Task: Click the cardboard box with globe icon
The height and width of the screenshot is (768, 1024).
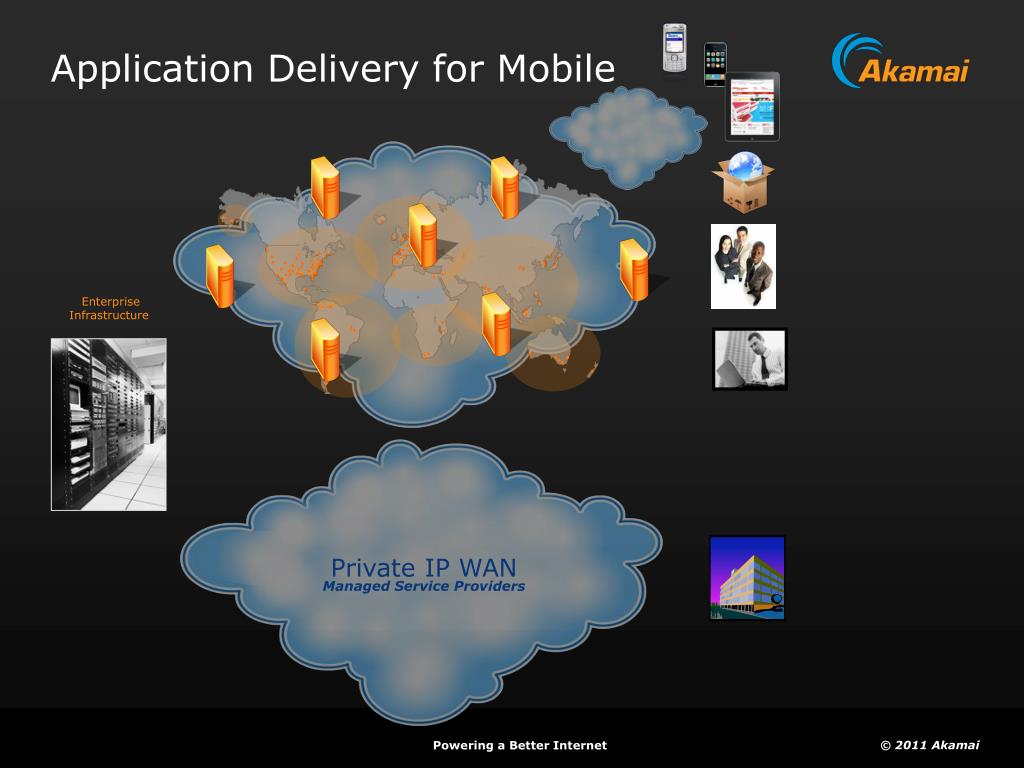Action: [743, 182]
